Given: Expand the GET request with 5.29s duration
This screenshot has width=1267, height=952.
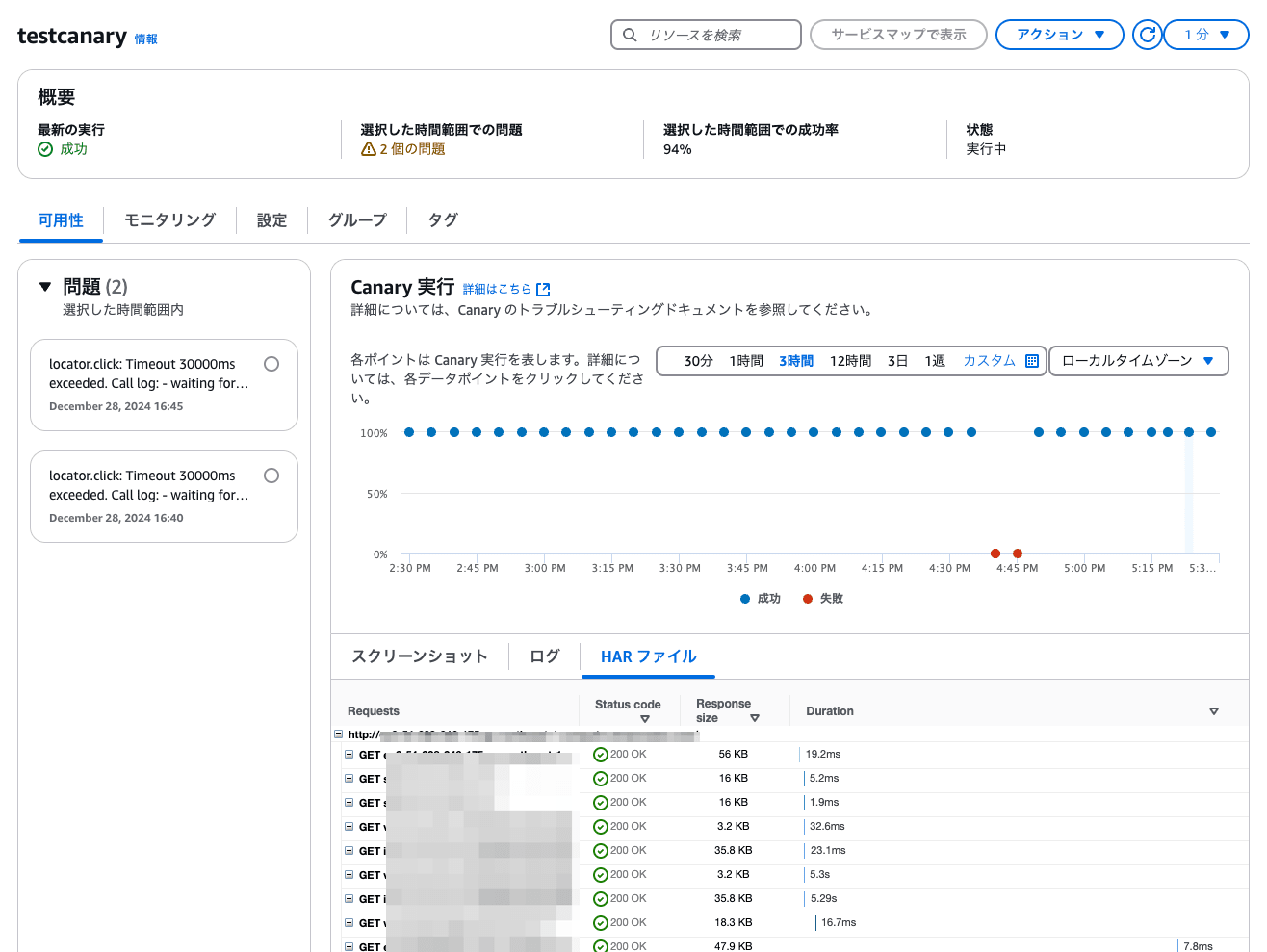Looking at the screenshot, I should click(x=349, y=899).
